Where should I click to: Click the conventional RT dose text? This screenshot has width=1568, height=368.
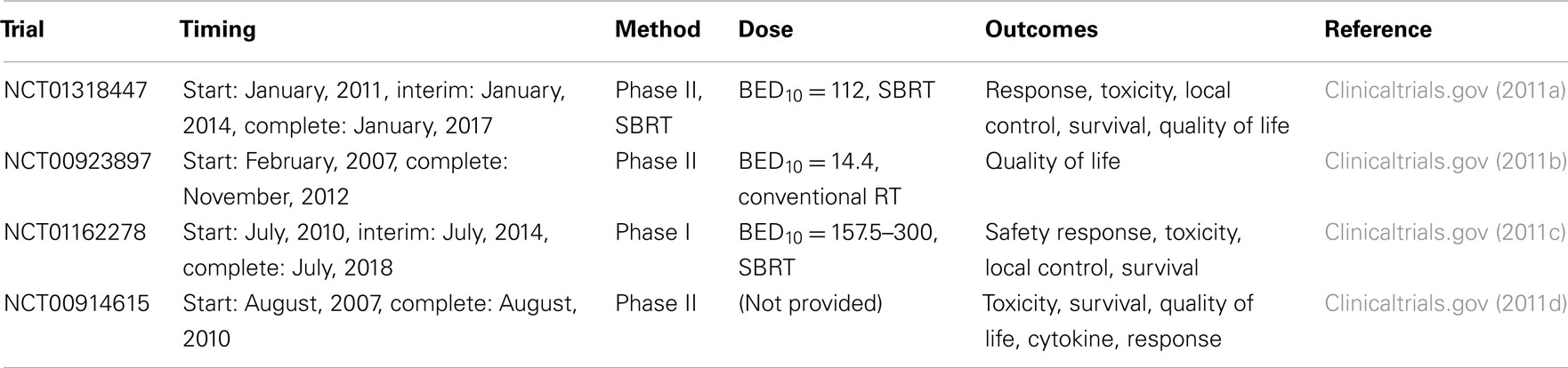(x=820, y=197)
